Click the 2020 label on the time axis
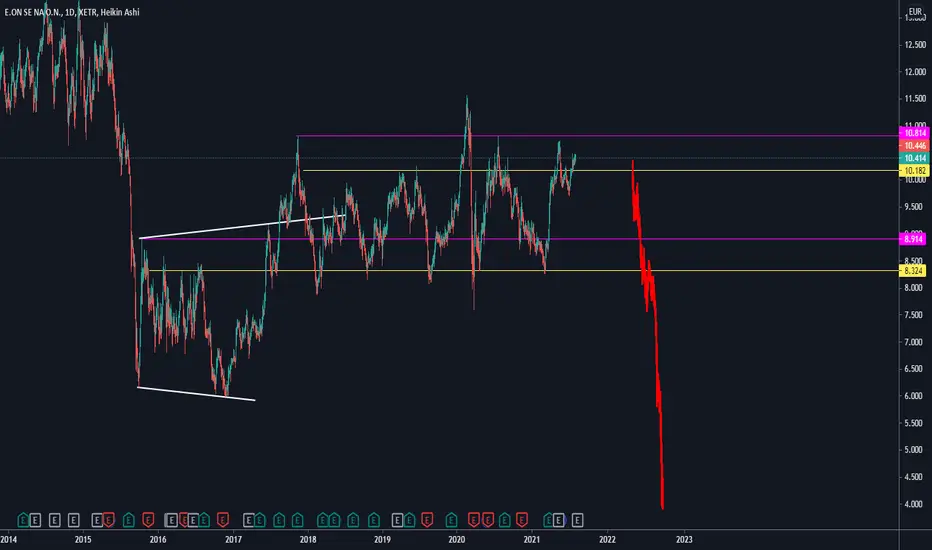This screenshot has width=932, height=550. (456, 540)
